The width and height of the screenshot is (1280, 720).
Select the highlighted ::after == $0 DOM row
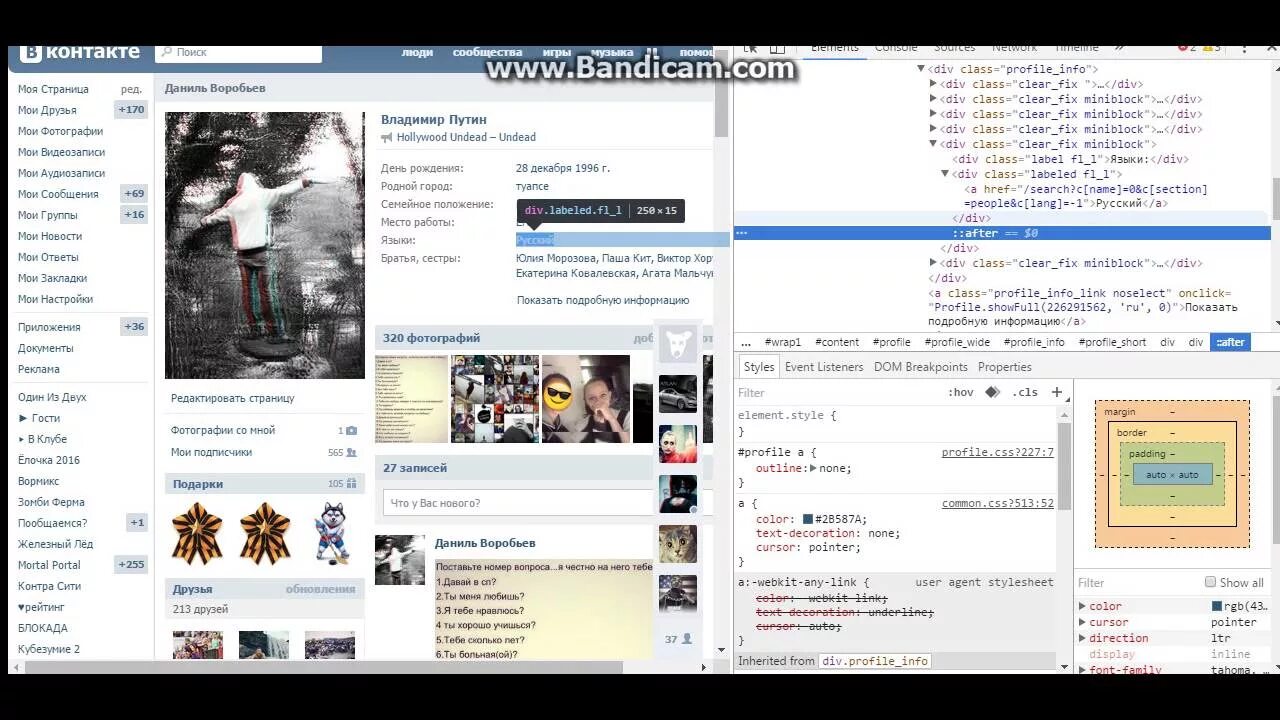pyautogui.click(x=1002, y=233)
